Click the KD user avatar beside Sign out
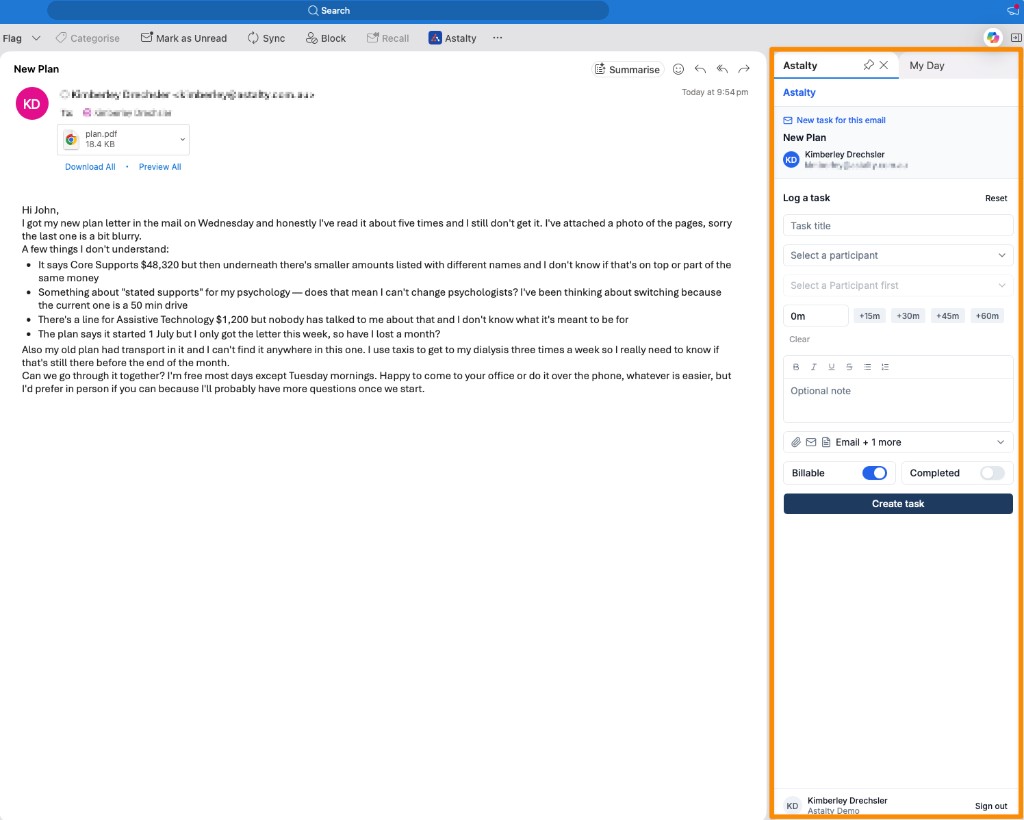Image resolution: width=1024 pixels, height=820 pixels. pyautogui.click(x=792, y=806)
